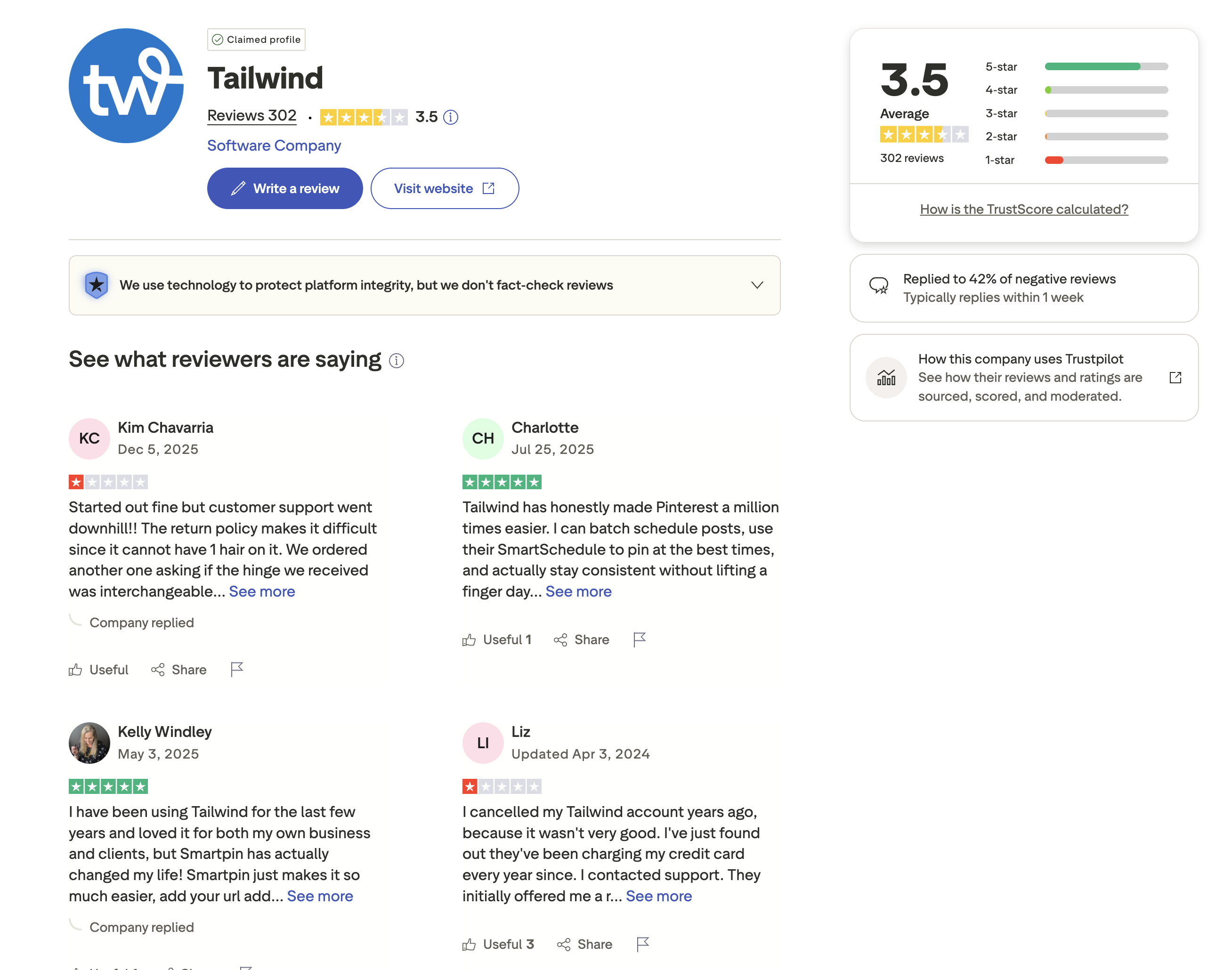Click the speech bubble reply-rate icon
Viewport: 1232px width, 970px height.
[878, 287]
